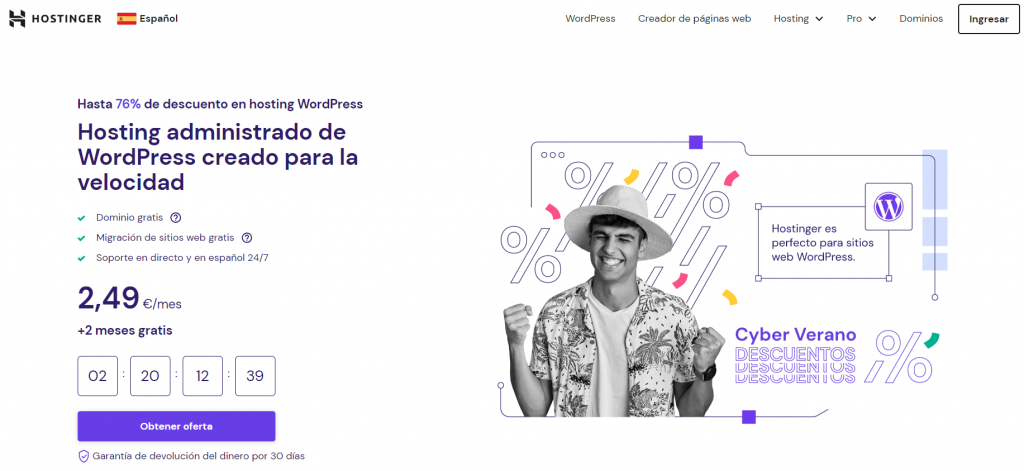Click the WordPress logo in the illustration
Screen dimensions: 1024x471
(x=888, y=207)
